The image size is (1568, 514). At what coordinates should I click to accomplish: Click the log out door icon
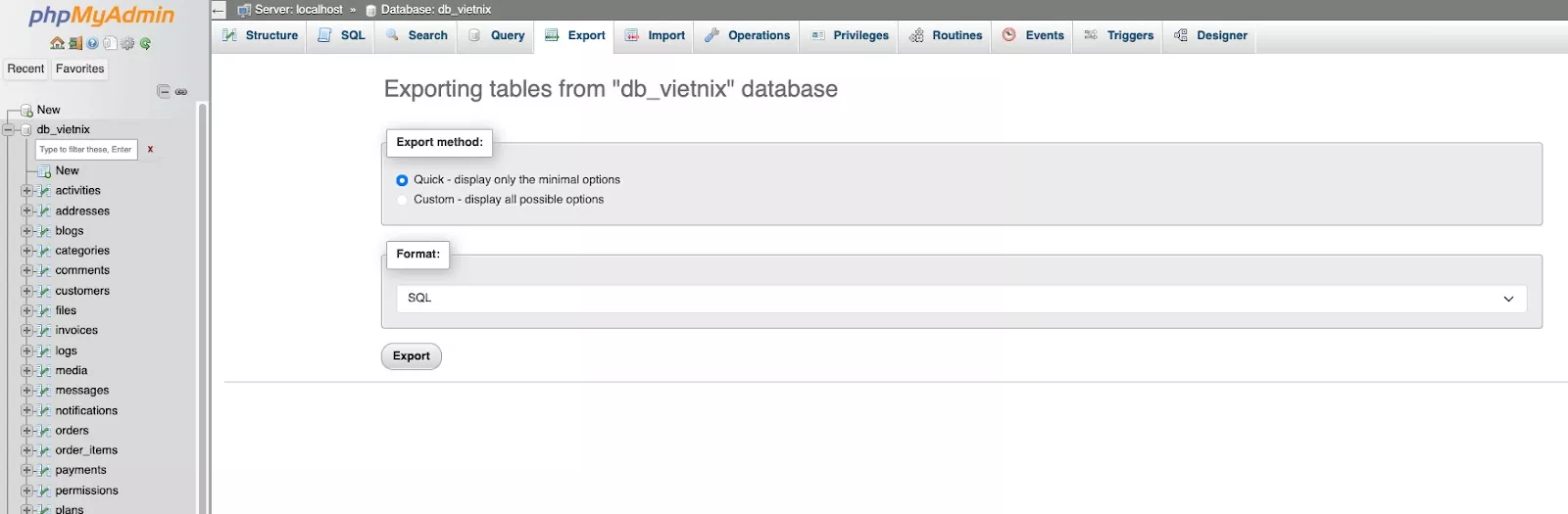(75, 44)
